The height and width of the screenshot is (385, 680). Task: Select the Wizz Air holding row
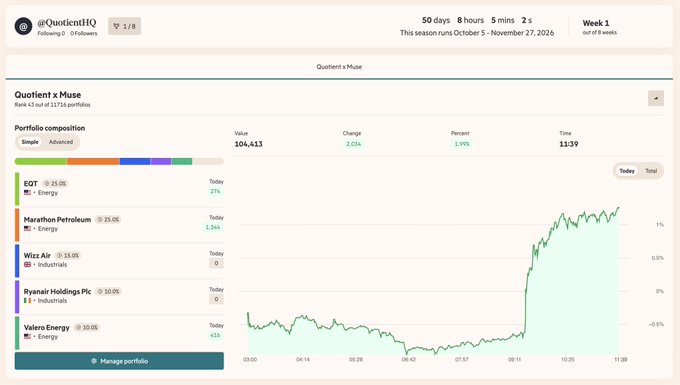pyautogui.click(x=119, y=261)
